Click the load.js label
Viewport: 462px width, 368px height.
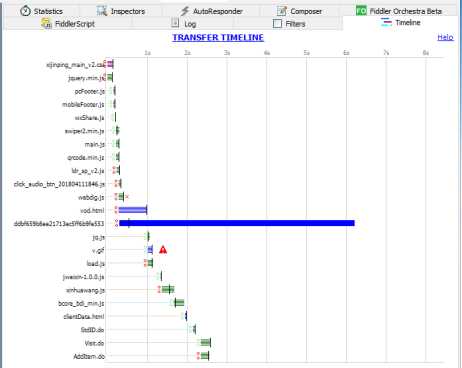(x=96, y=263)
